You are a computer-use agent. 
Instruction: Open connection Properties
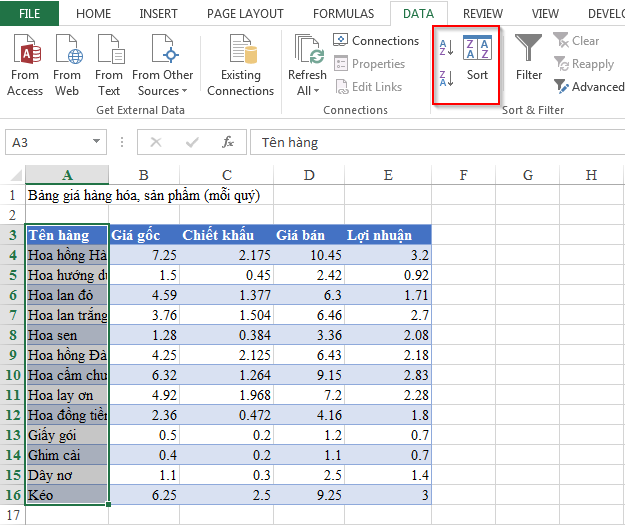(x=369, y=64)
